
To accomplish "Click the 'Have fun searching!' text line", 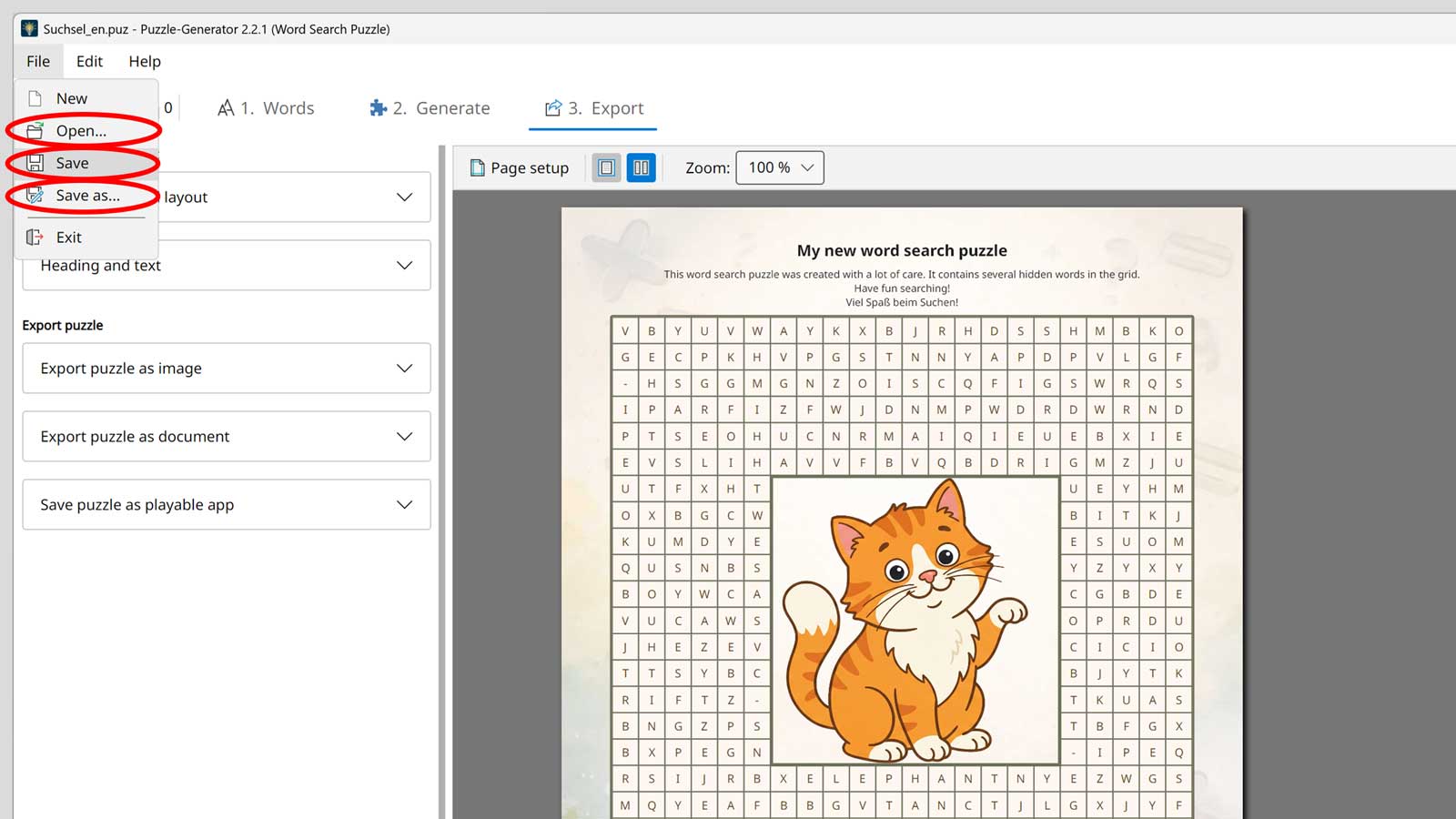I will 902,288.
